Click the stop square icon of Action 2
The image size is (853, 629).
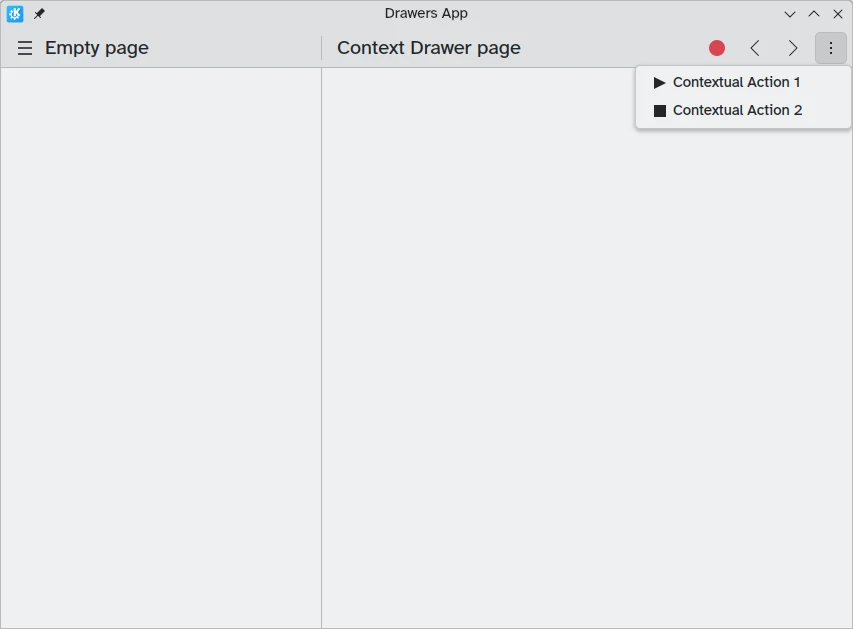pyautogui.click(x=659, y=111)
